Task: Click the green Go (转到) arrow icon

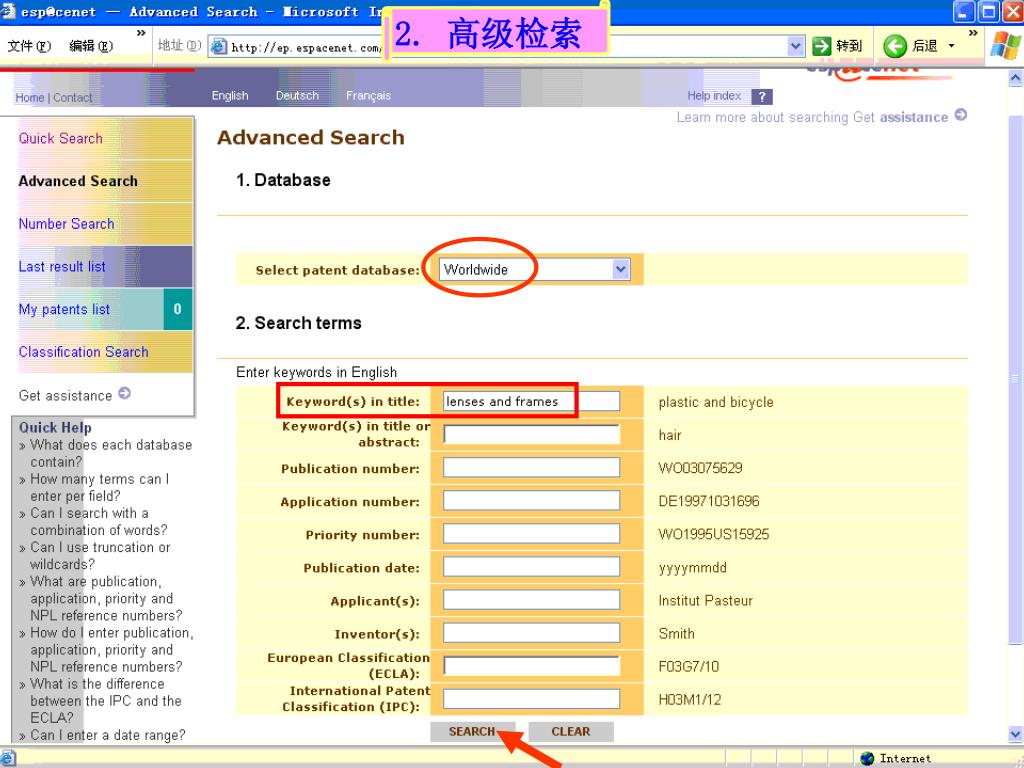Action: click(822, 46)
